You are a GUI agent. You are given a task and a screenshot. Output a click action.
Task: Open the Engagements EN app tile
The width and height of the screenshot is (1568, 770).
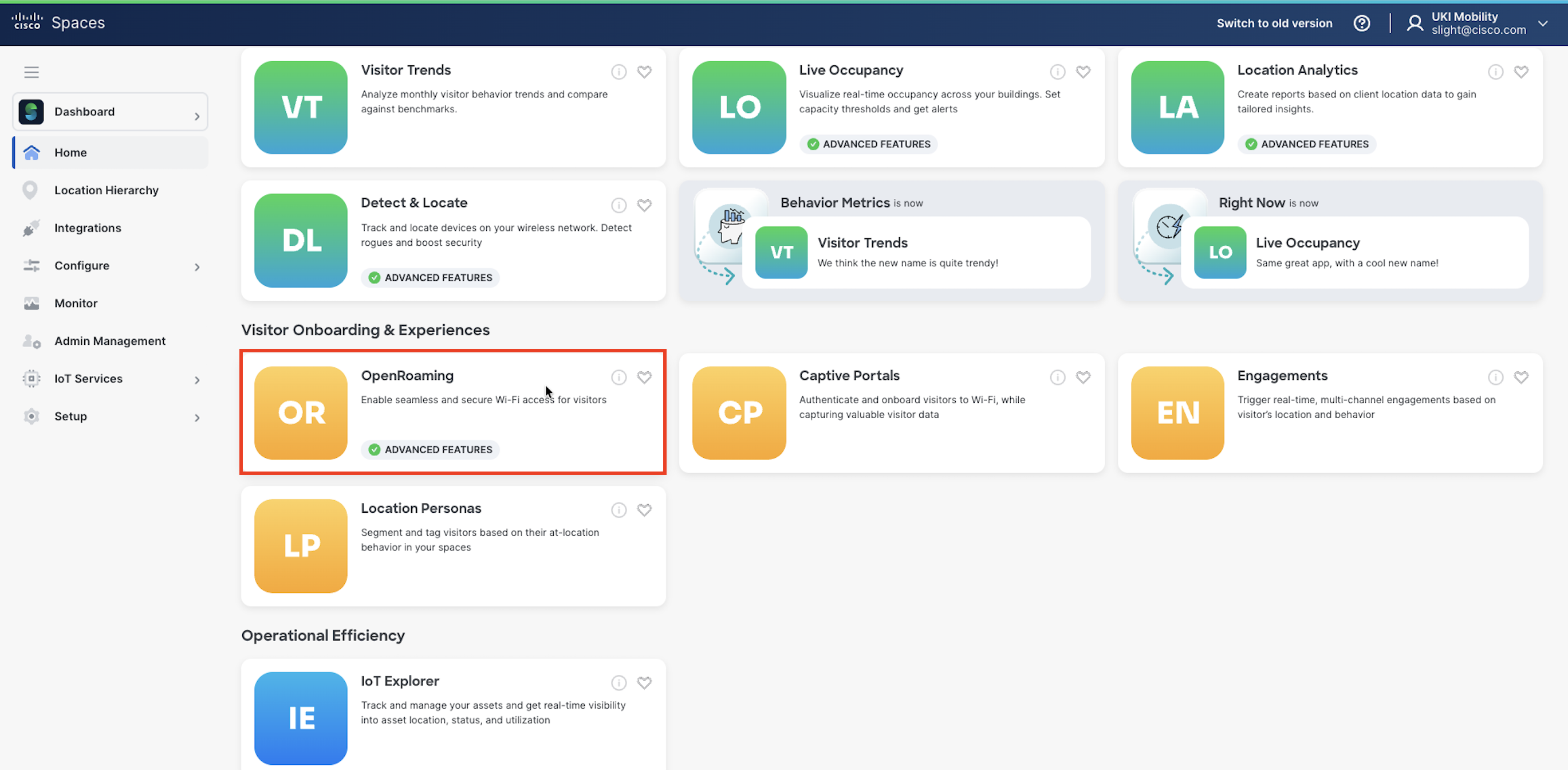1177,412
